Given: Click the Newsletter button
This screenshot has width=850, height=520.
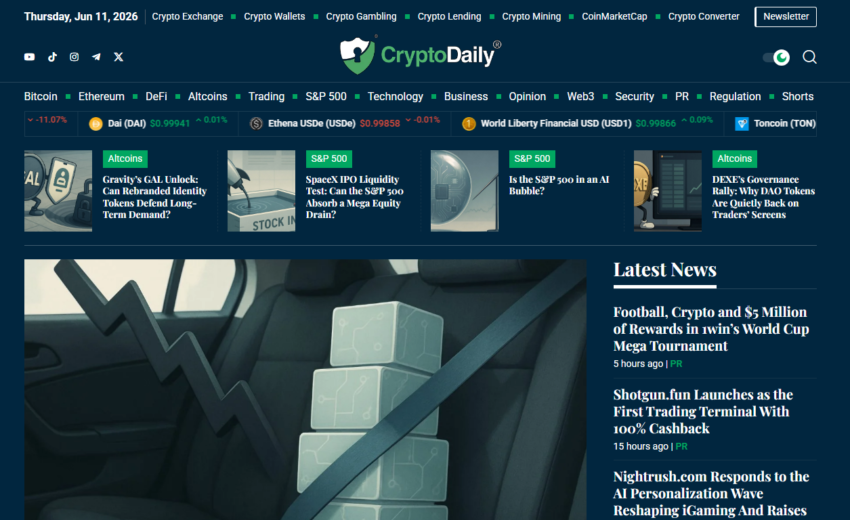Looking at the screenshot, I should pos(785,17).
